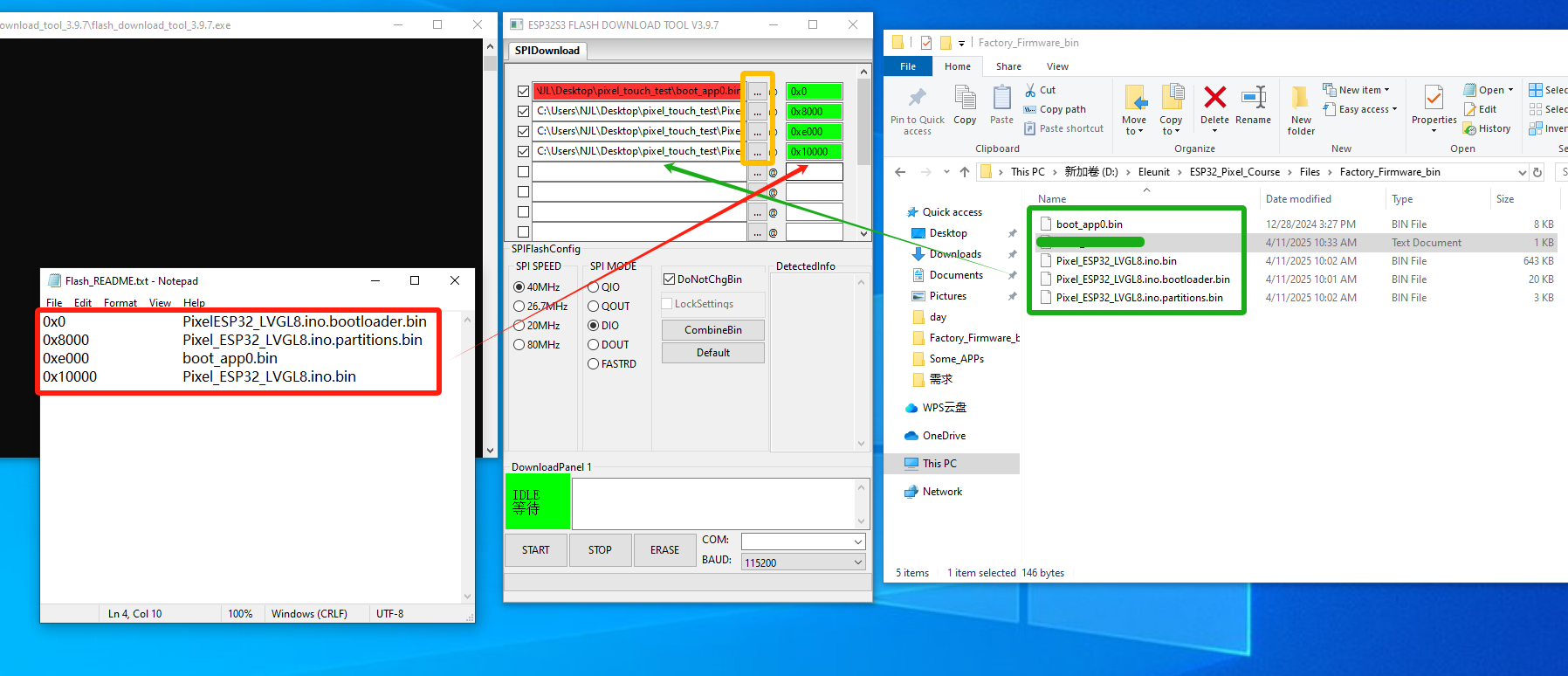Select 20MHz SPI speed
Image resolution: width=1568 pixels, height=676 pixels.
coord(519,326)
